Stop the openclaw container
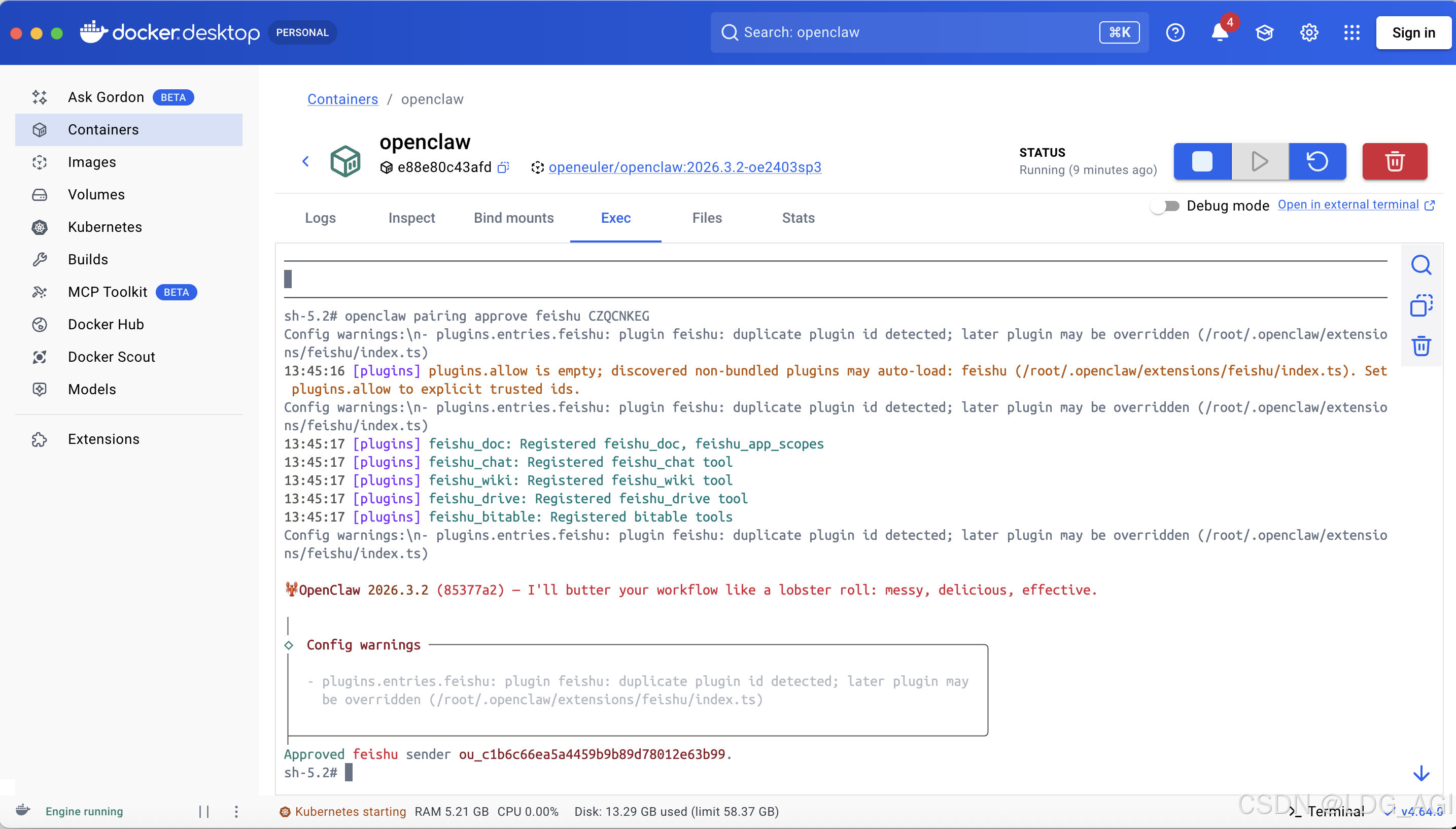Viewport: 1456px width, 829px height. coord(1201,162)
